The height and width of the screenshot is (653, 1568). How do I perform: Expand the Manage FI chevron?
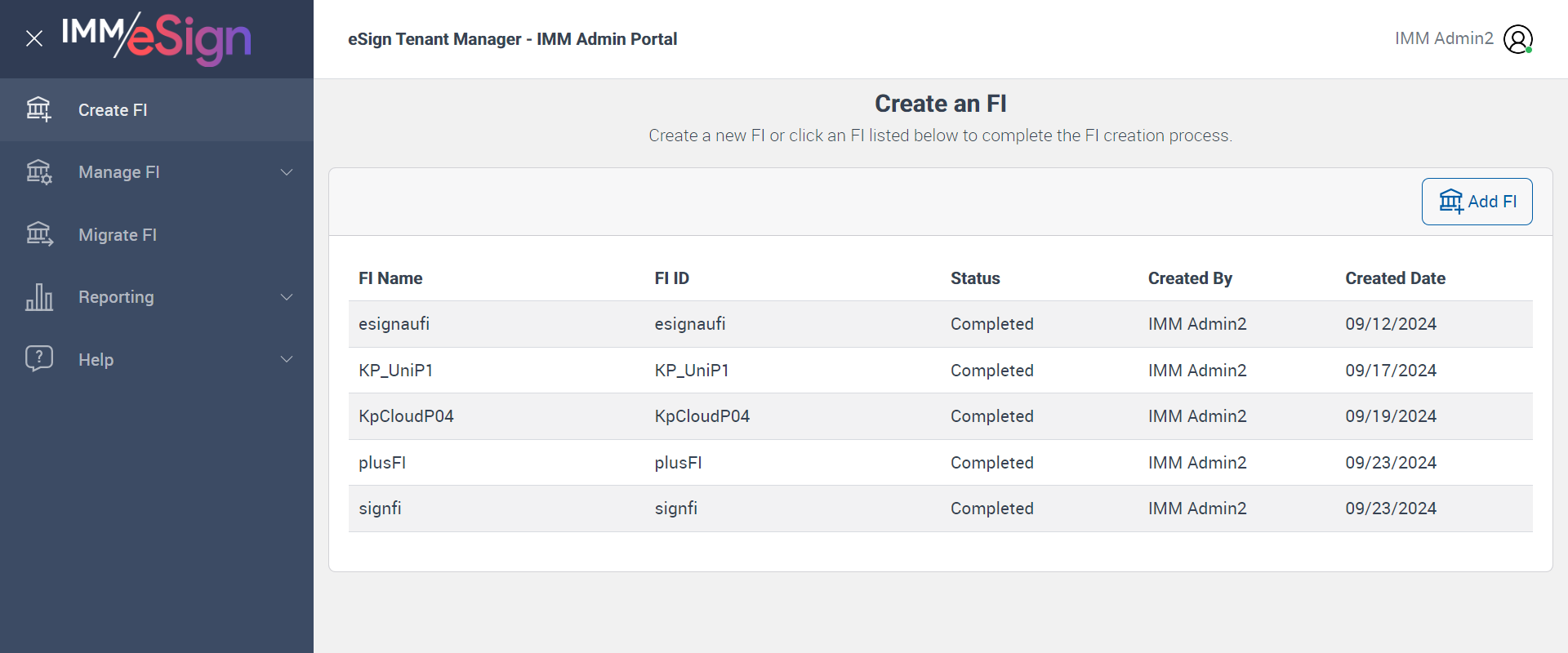coord(287,172)
